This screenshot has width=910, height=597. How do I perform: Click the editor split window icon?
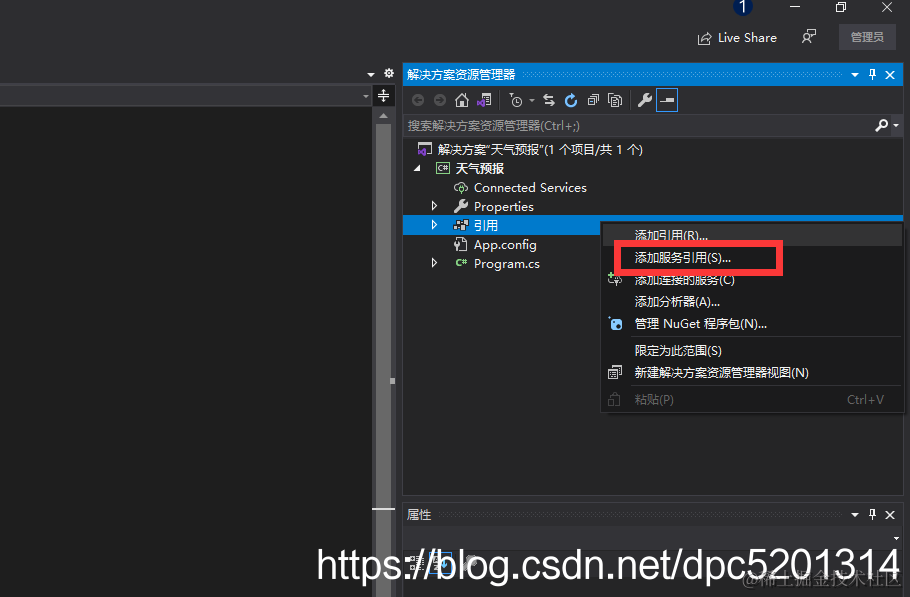click(383, 96)
